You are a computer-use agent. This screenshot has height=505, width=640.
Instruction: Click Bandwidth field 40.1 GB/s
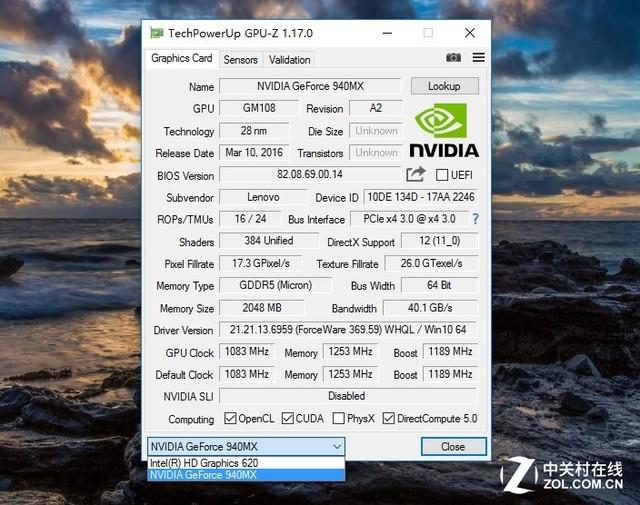430,307
